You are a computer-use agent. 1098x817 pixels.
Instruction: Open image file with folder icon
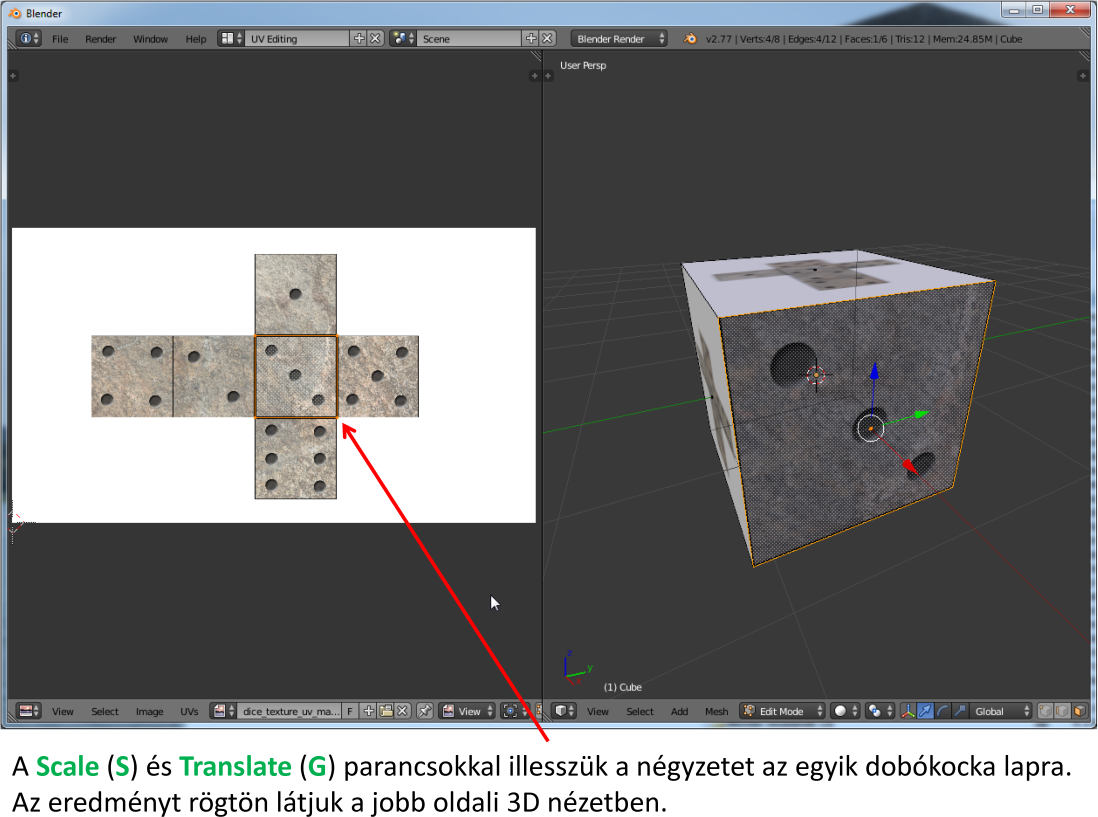[x=386, y=711]
